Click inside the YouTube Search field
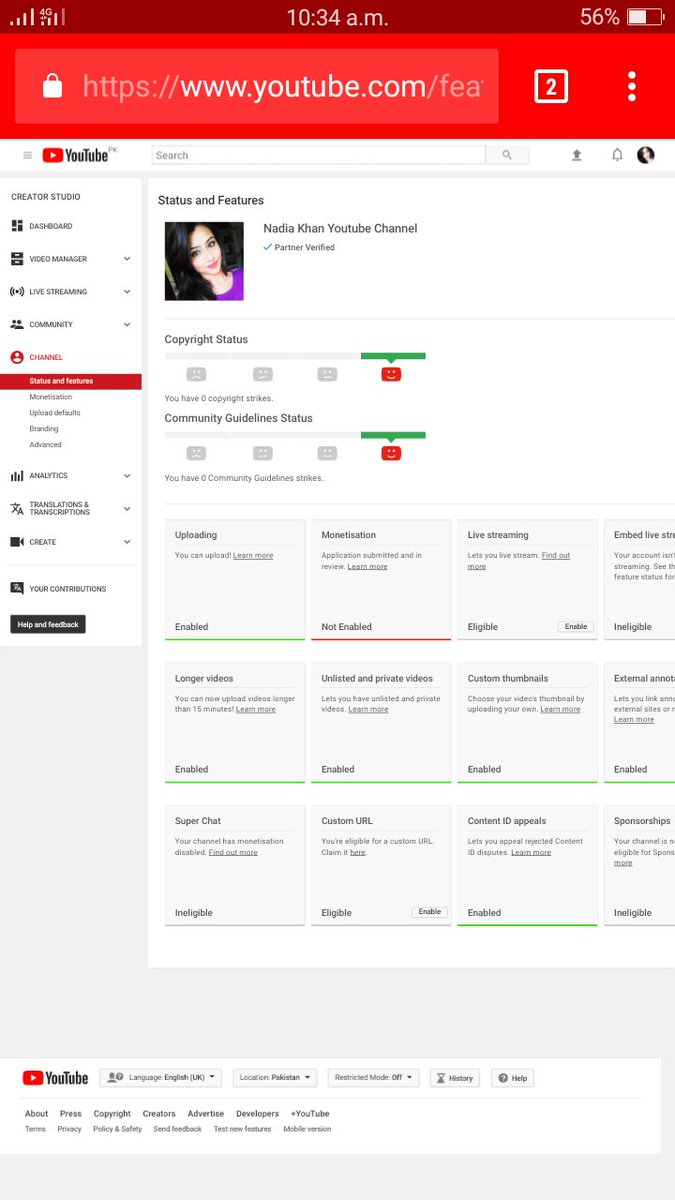This screenshot has width=675, height=1200. (x=318, y=155)
